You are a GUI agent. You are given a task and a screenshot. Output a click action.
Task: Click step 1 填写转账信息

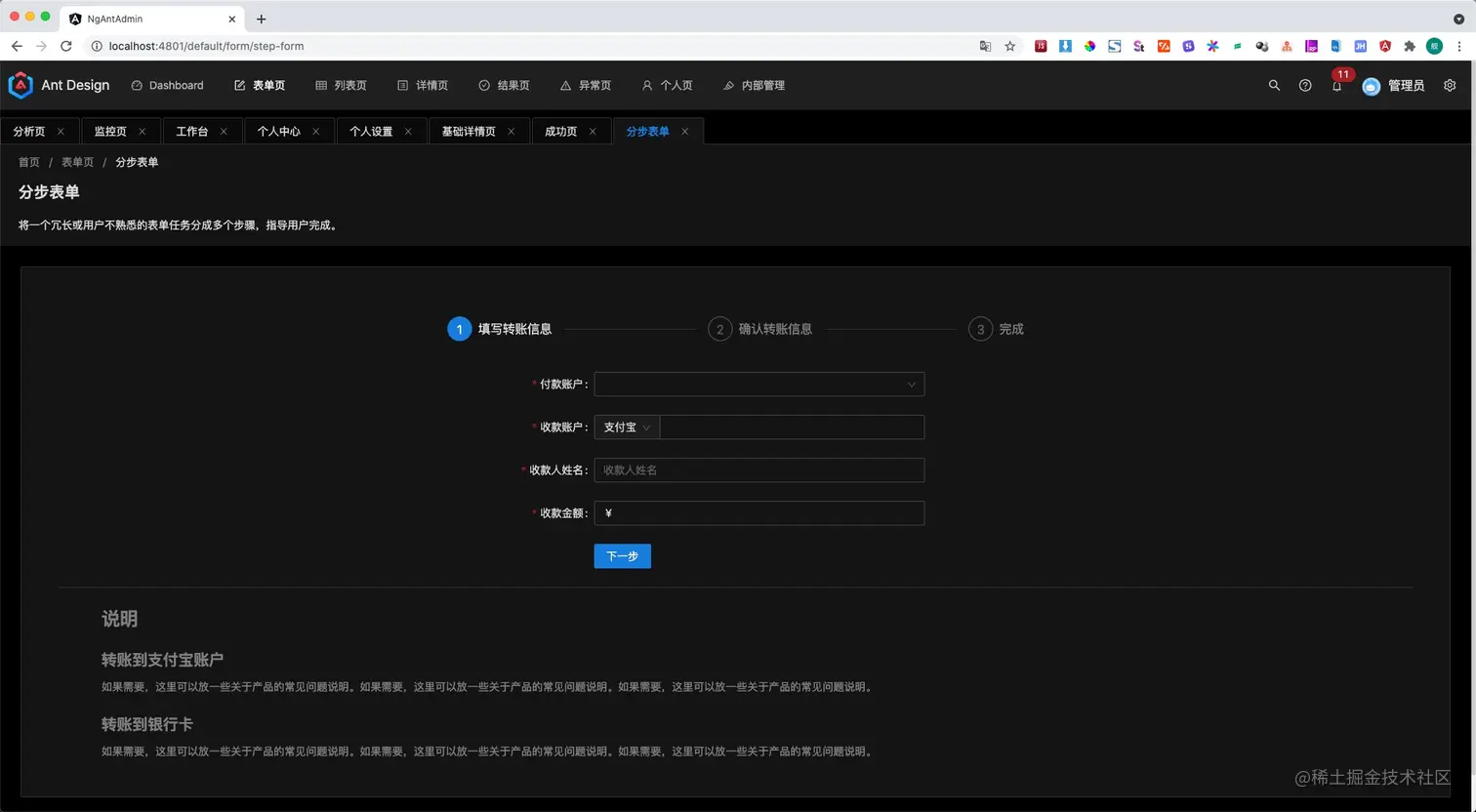(500, 330)
